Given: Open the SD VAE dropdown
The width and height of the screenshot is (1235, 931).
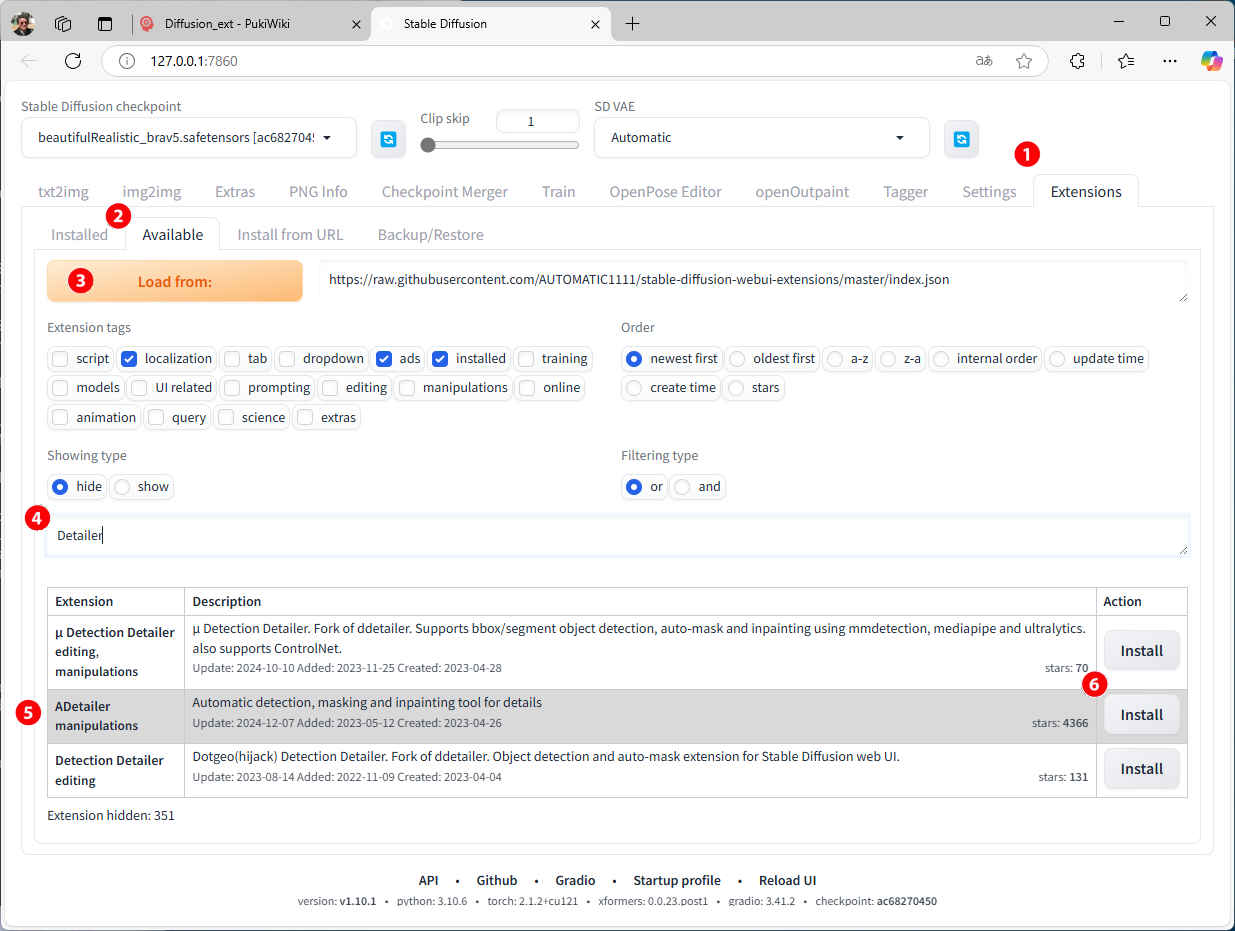Looking at the screenshot, I should [899, 138].
